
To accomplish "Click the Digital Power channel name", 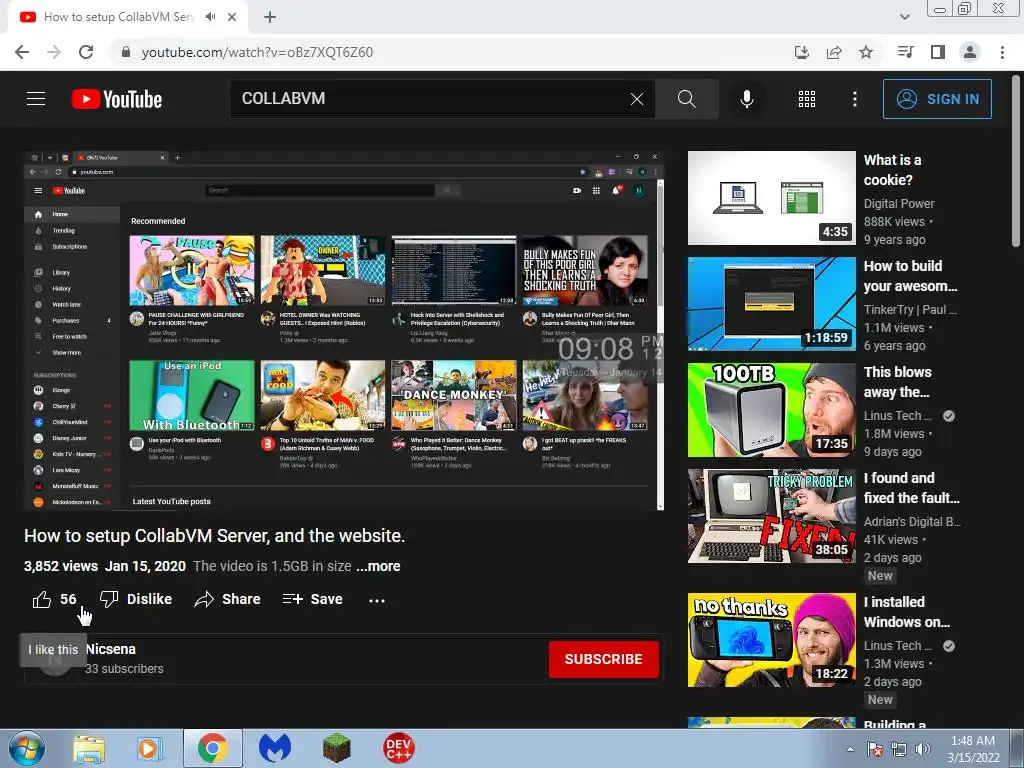I will [899, 204].
